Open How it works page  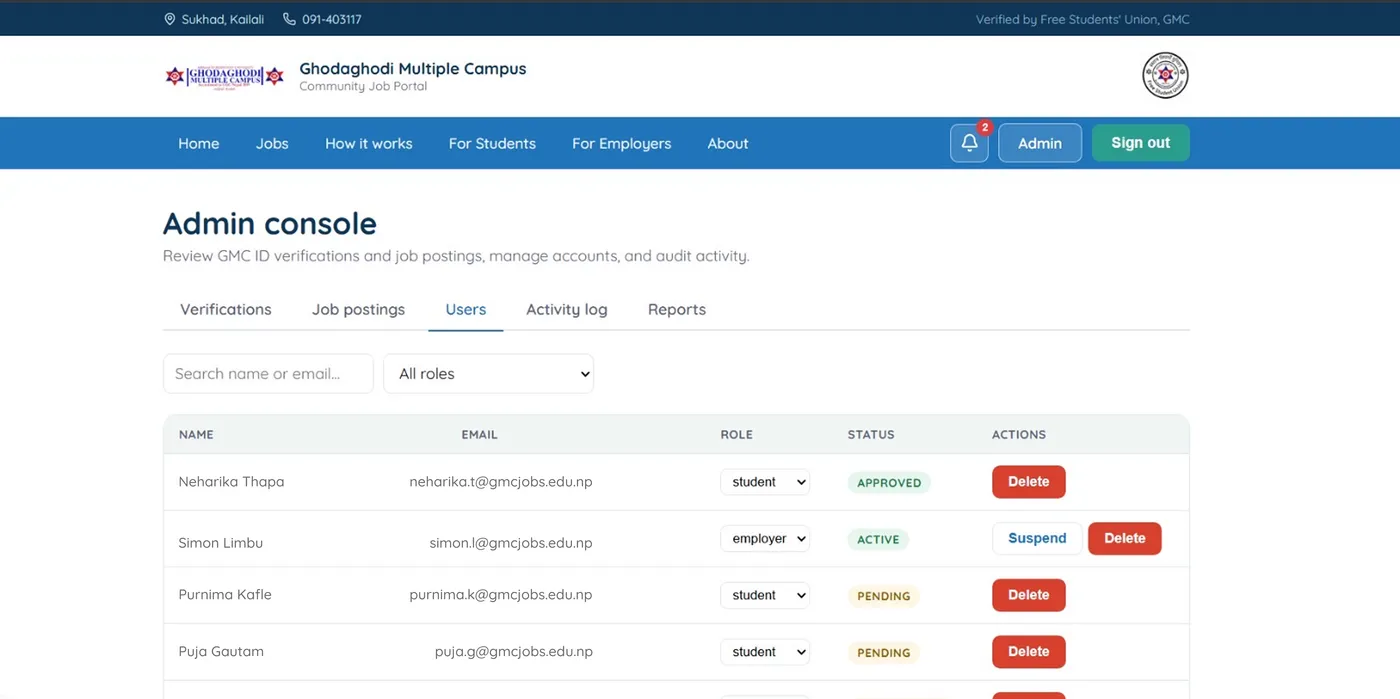tap(369, 143)
